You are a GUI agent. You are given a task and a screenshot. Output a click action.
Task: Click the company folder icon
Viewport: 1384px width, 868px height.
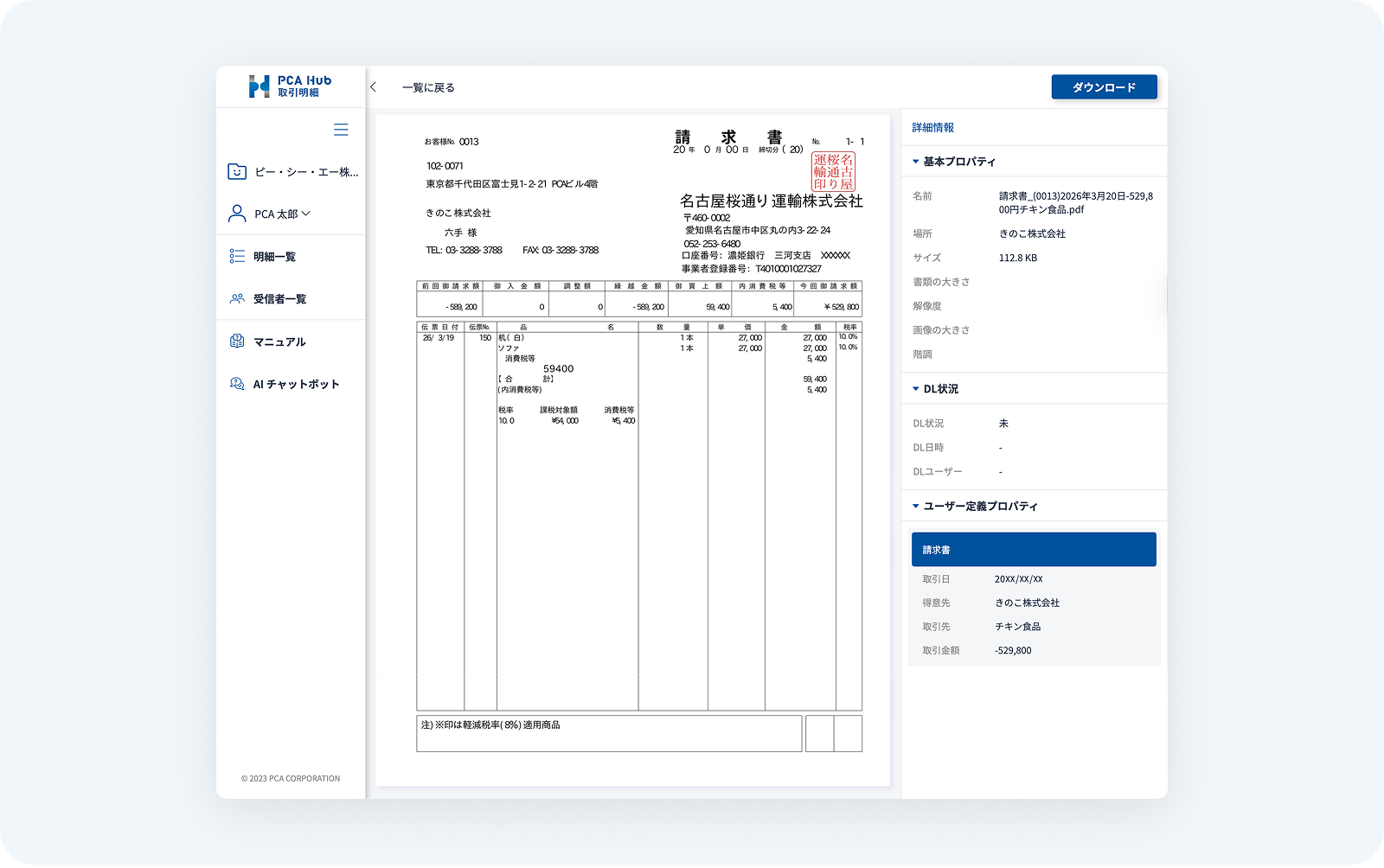click(x=237, y=171)
